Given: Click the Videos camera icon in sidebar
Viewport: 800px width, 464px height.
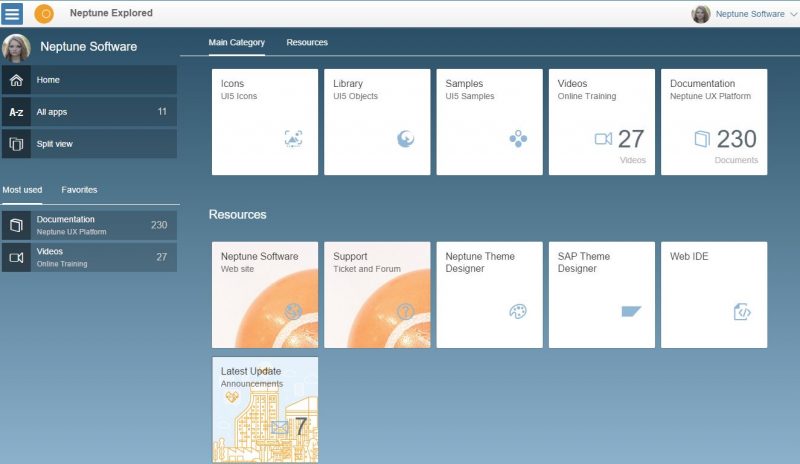Looking at the screenshot, I should click(16, 257).
